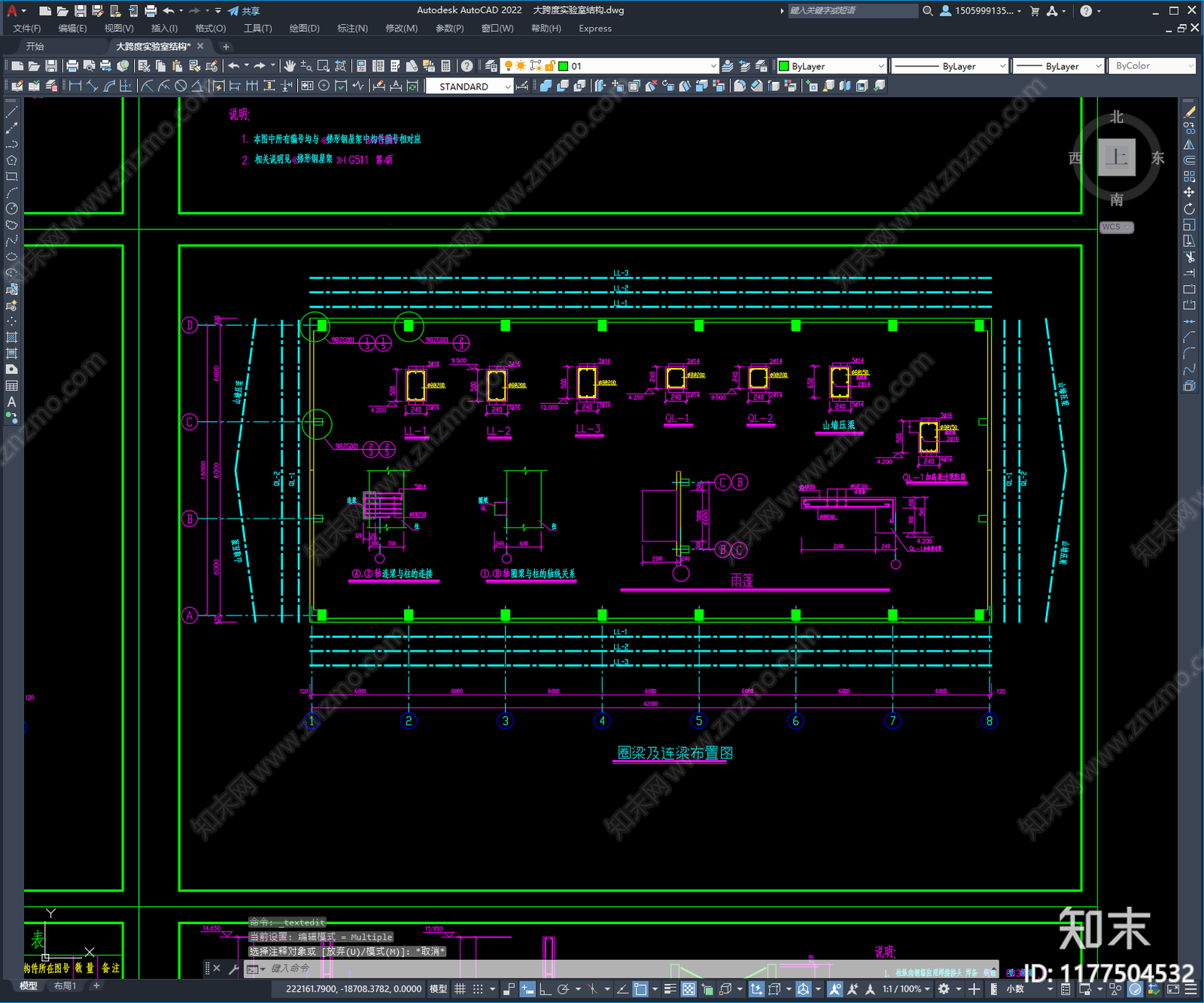Open the 标注(N) menu
Screen dimensions: 1204x1003
tap(352, 29)
